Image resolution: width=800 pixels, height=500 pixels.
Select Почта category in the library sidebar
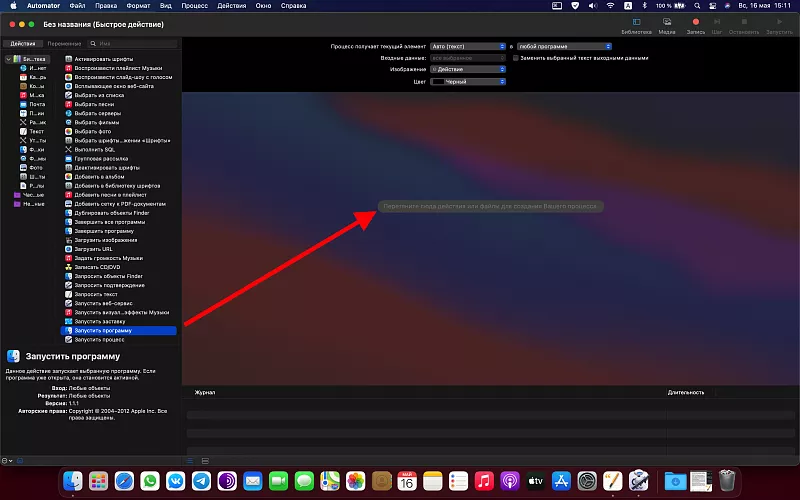point(36,104)
